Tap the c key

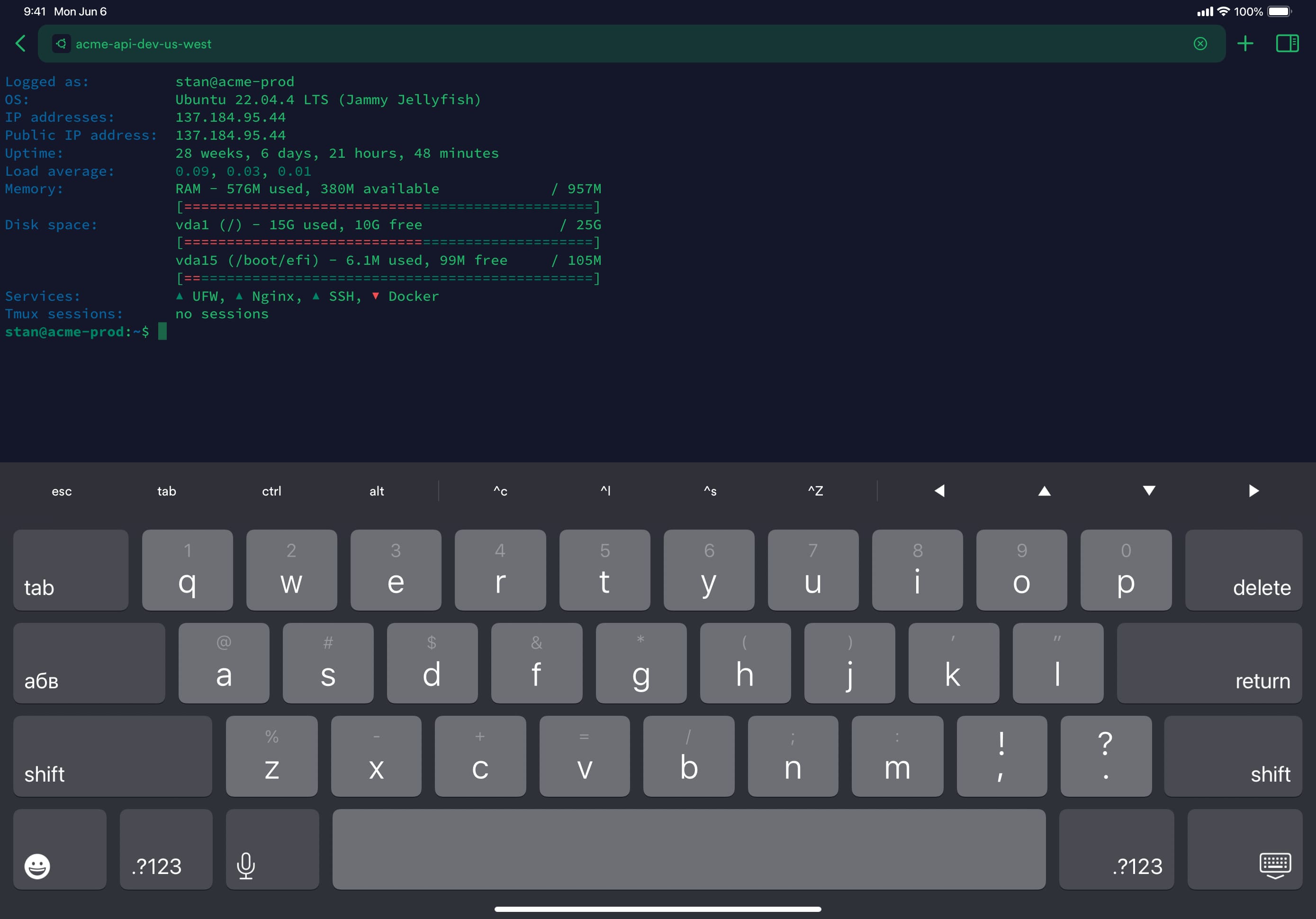coord(480,756)
